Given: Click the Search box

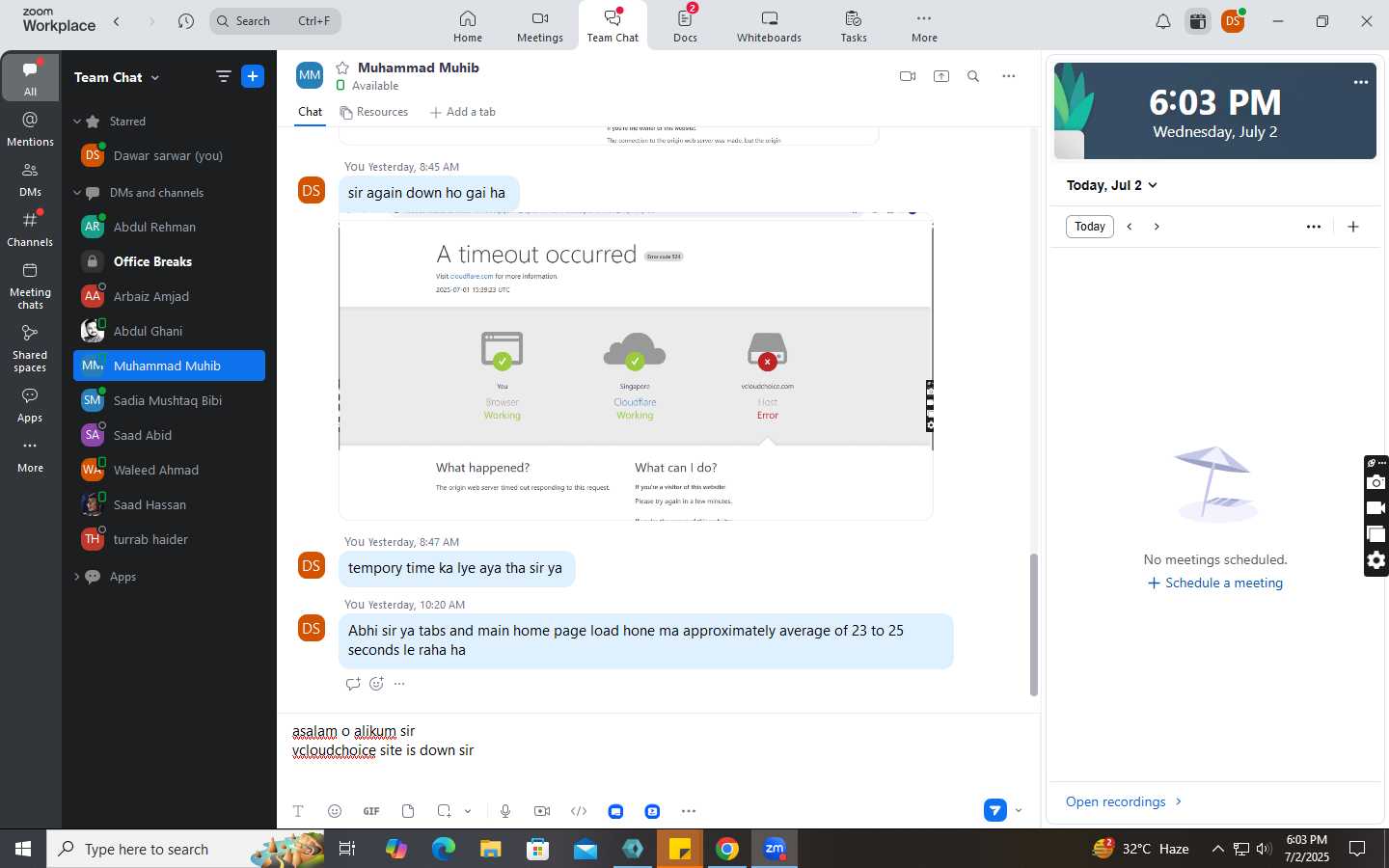Looking at the screenshot, I should pos(275,20).
